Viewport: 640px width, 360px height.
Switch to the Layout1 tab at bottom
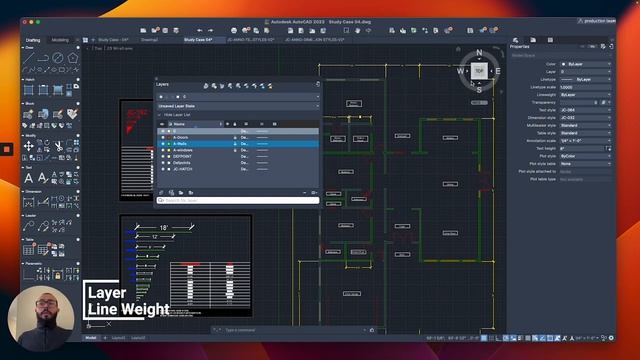[x=118, y=338]
